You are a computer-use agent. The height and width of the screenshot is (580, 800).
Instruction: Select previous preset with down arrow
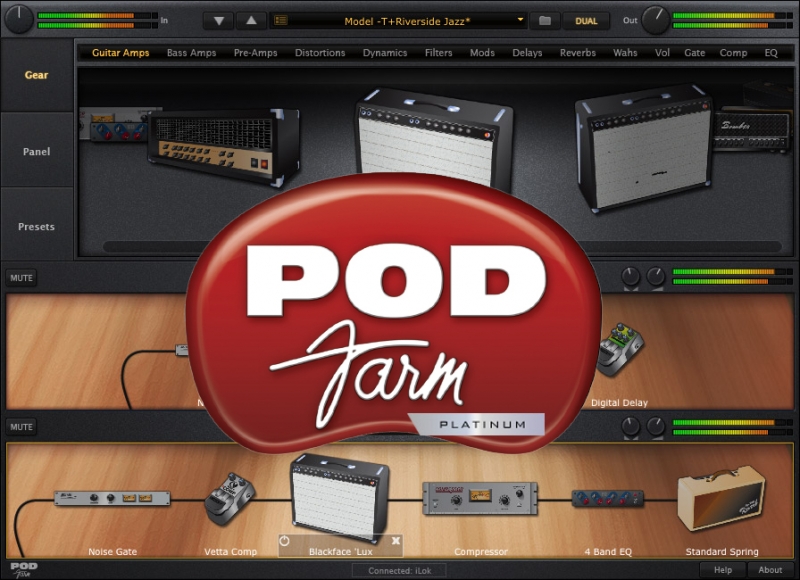point(219,21)
